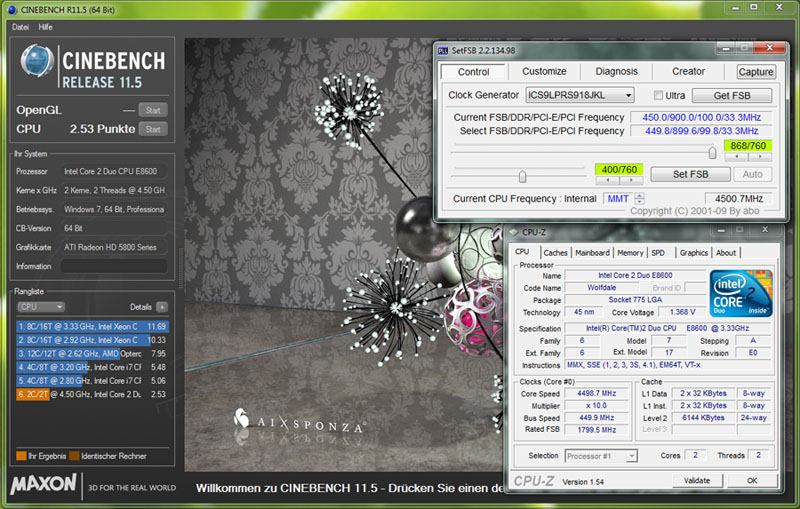This screenshot has height=509, width=800.
Task: Open the Caches tab in CPU-Z
Action: (555, 252)
